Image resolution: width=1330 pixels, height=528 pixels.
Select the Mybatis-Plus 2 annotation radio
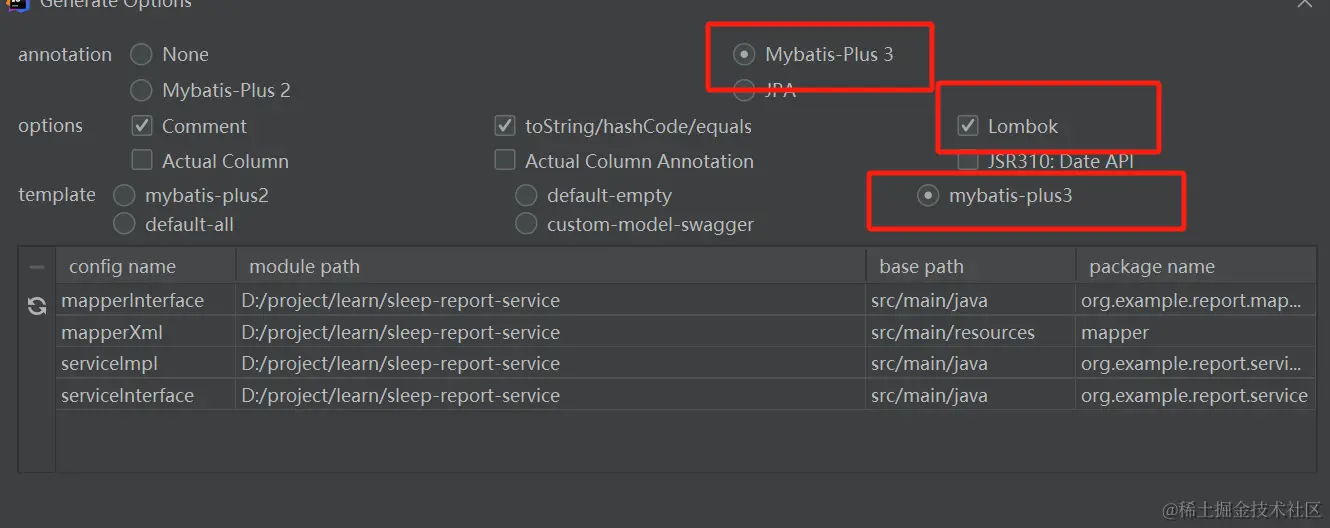(x=142, y=90)
